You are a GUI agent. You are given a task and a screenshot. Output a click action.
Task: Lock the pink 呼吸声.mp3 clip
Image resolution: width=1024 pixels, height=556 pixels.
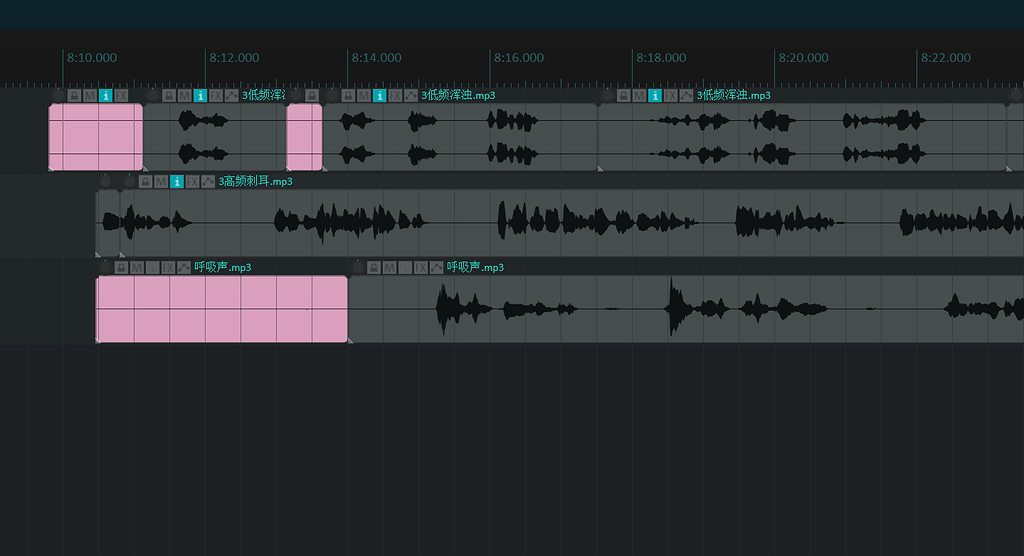tap(121, 268)
